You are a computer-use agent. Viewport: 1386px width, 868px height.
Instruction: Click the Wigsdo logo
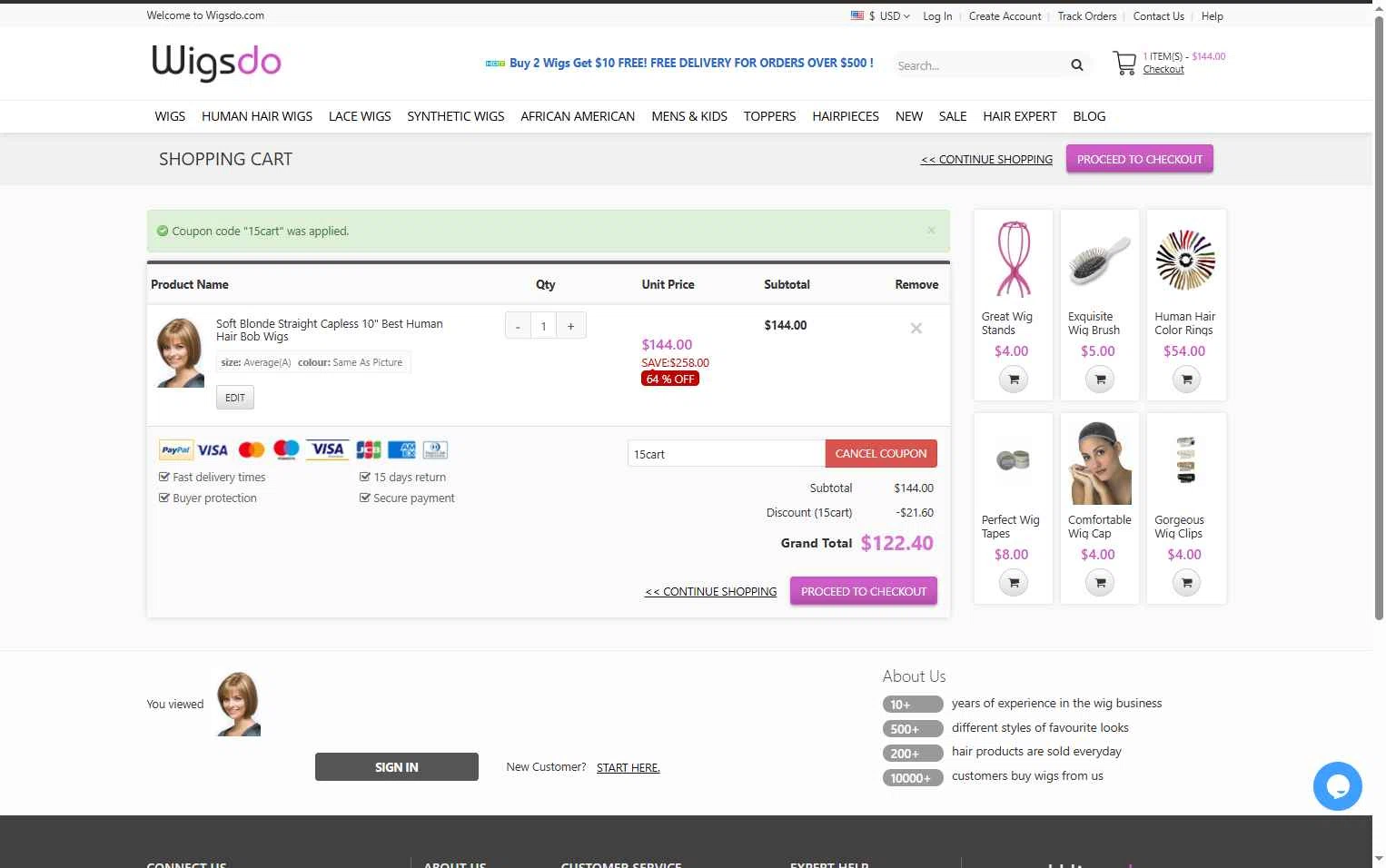(216, 63)
